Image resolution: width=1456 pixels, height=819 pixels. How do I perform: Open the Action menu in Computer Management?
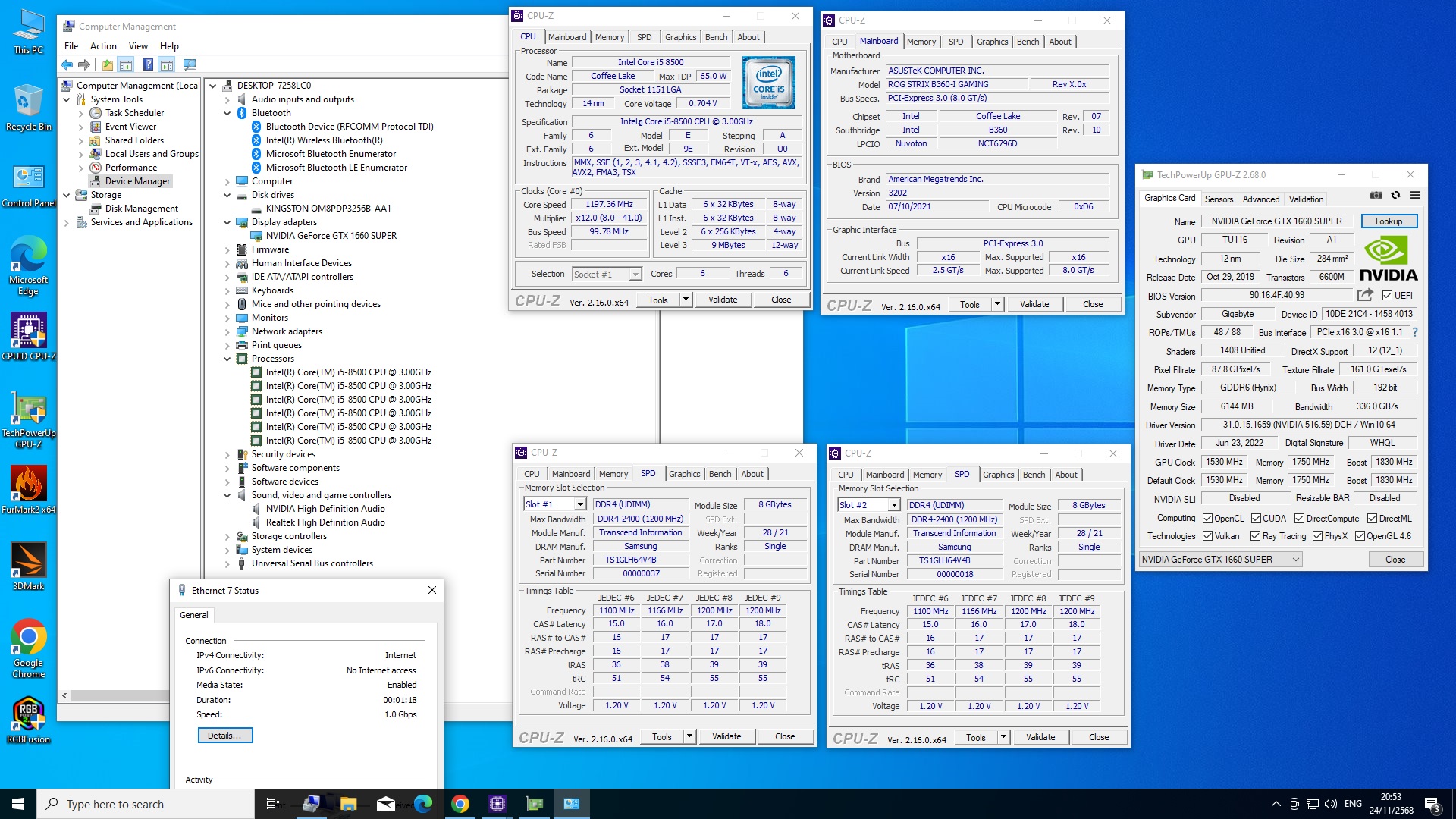click(103, 46)
